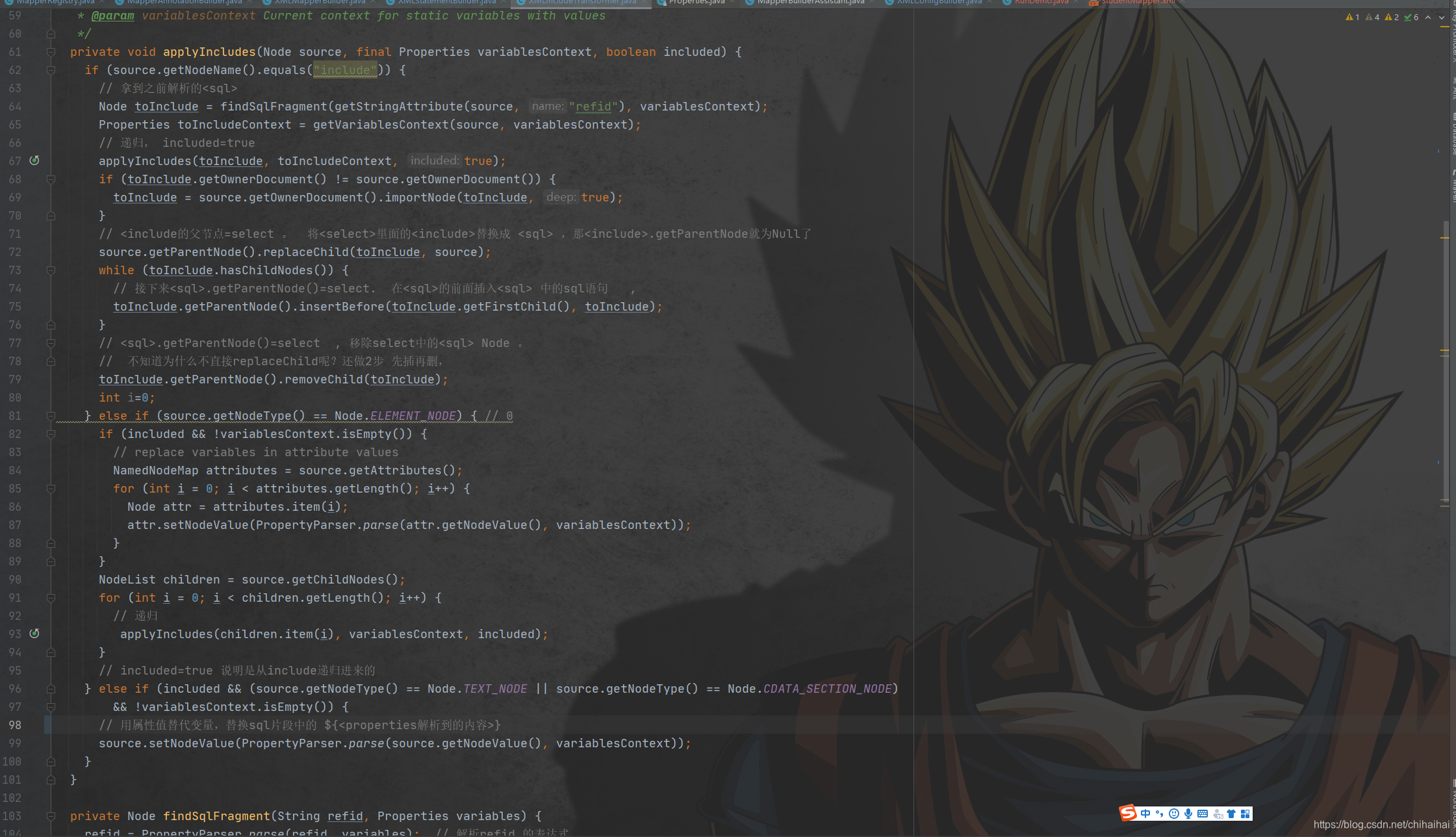Collapse comment block fold marker on line 77
The image size is (1456, 837).
[x=51, y=343]
